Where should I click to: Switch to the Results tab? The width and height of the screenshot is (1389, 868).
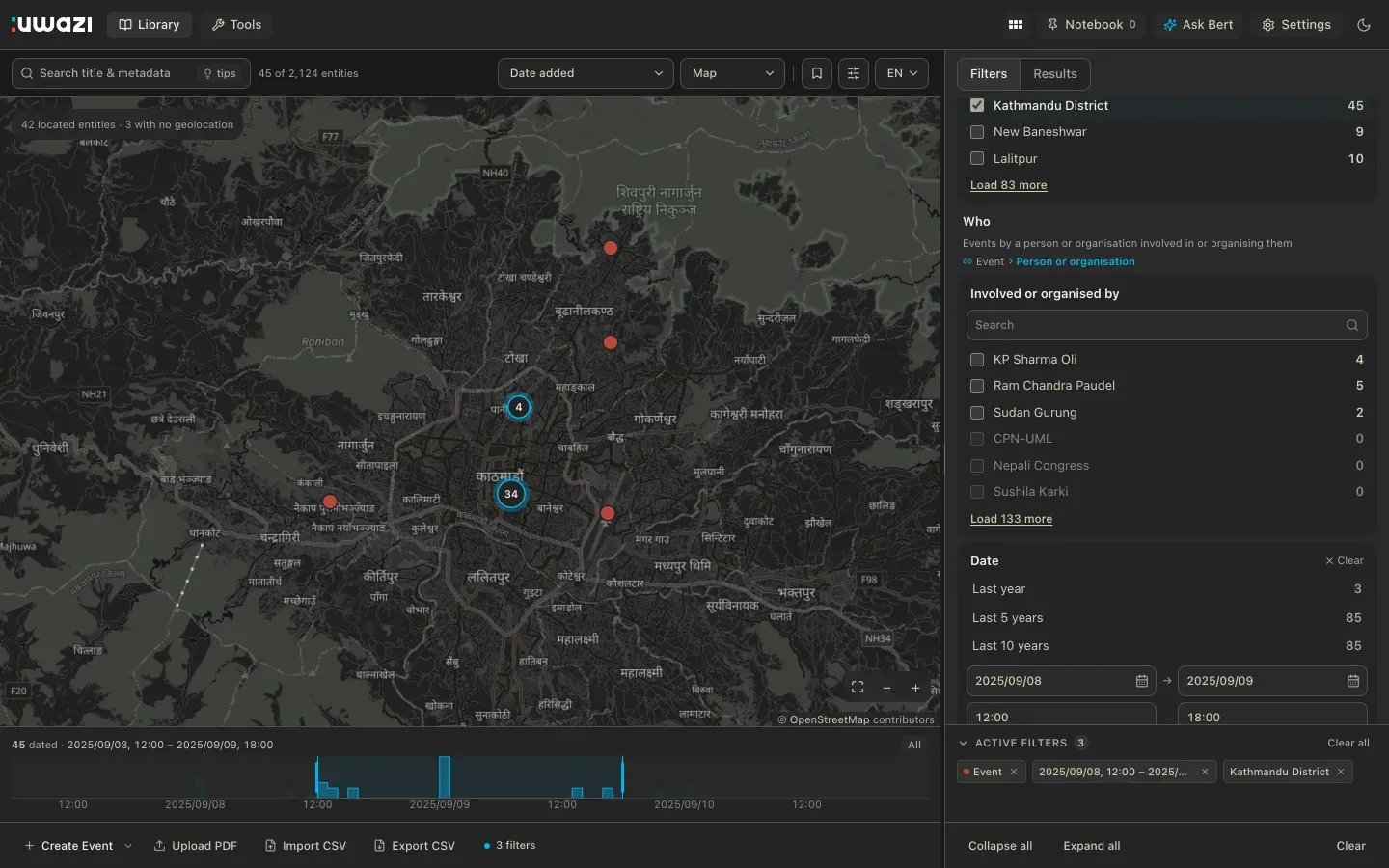pyautogui.click(x=1055, y=74)
